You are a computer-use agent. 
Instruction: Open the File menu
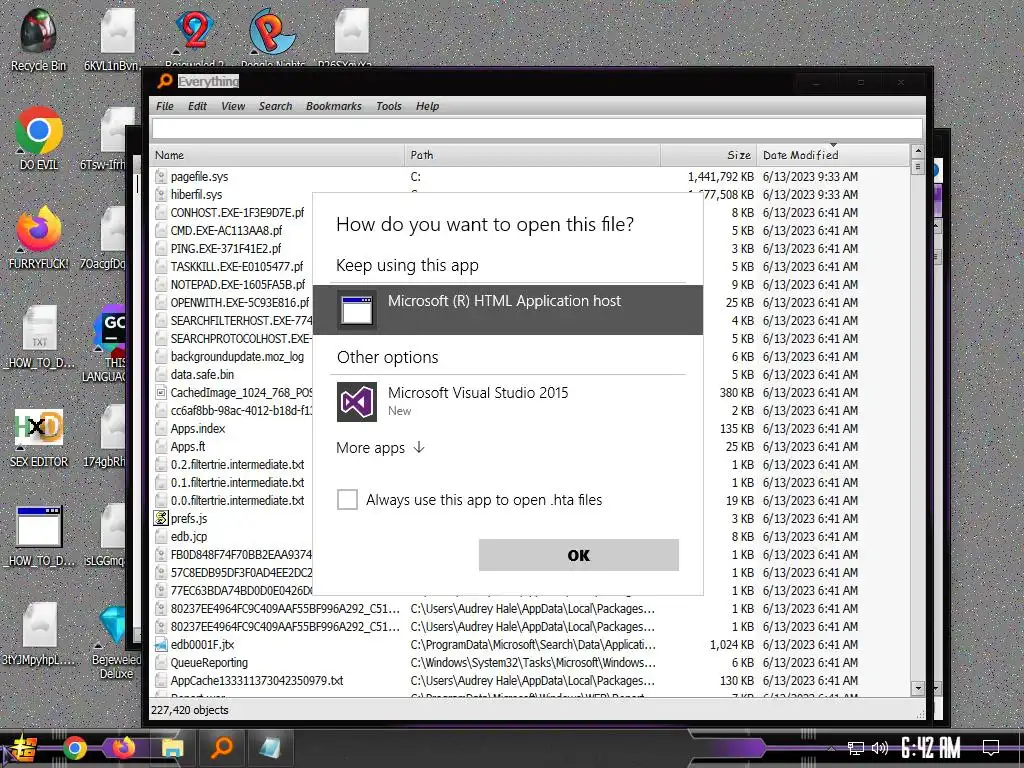coord(165,106)
